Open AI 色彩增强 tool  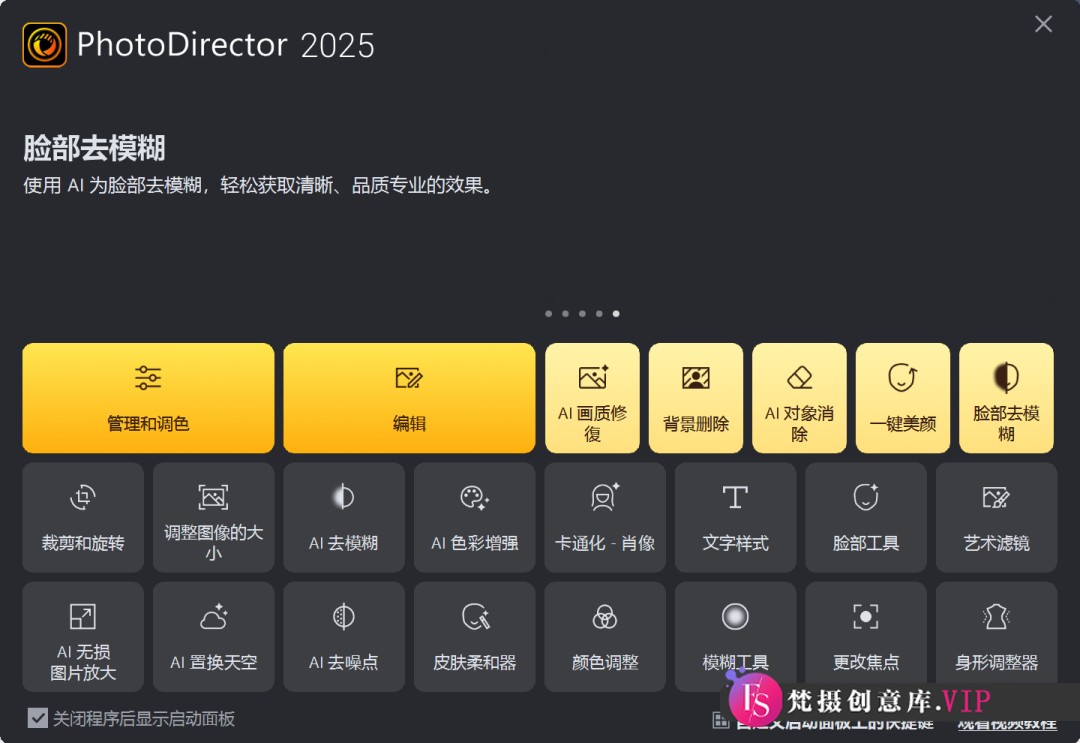click(x=475, y=517)
